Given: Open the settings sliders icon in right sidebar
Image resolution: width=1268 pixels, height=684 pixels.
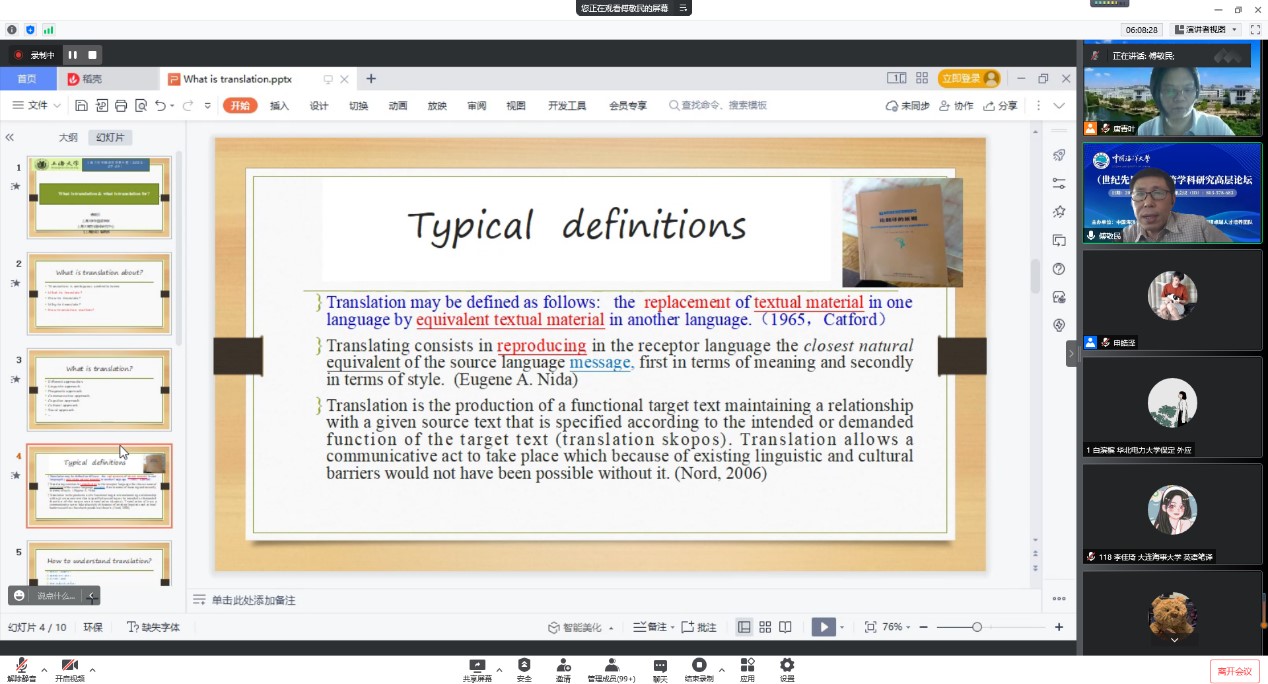Looking at the screenshot, I should (x=1059, y=184).
